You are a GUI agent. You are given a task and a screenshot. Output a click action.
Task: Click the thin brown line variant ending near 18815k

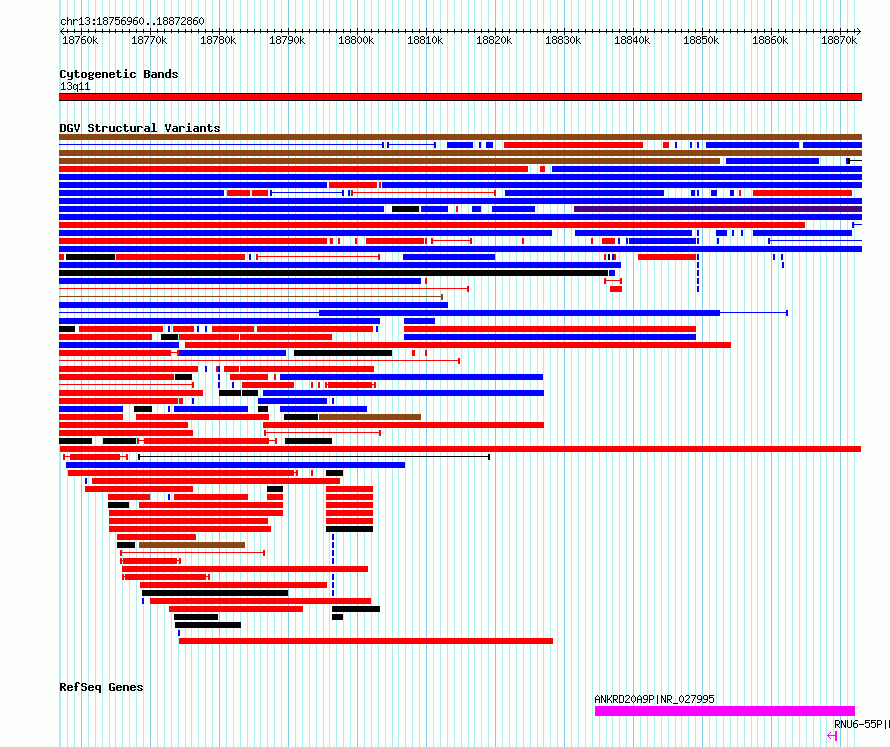tap(251, 297)
